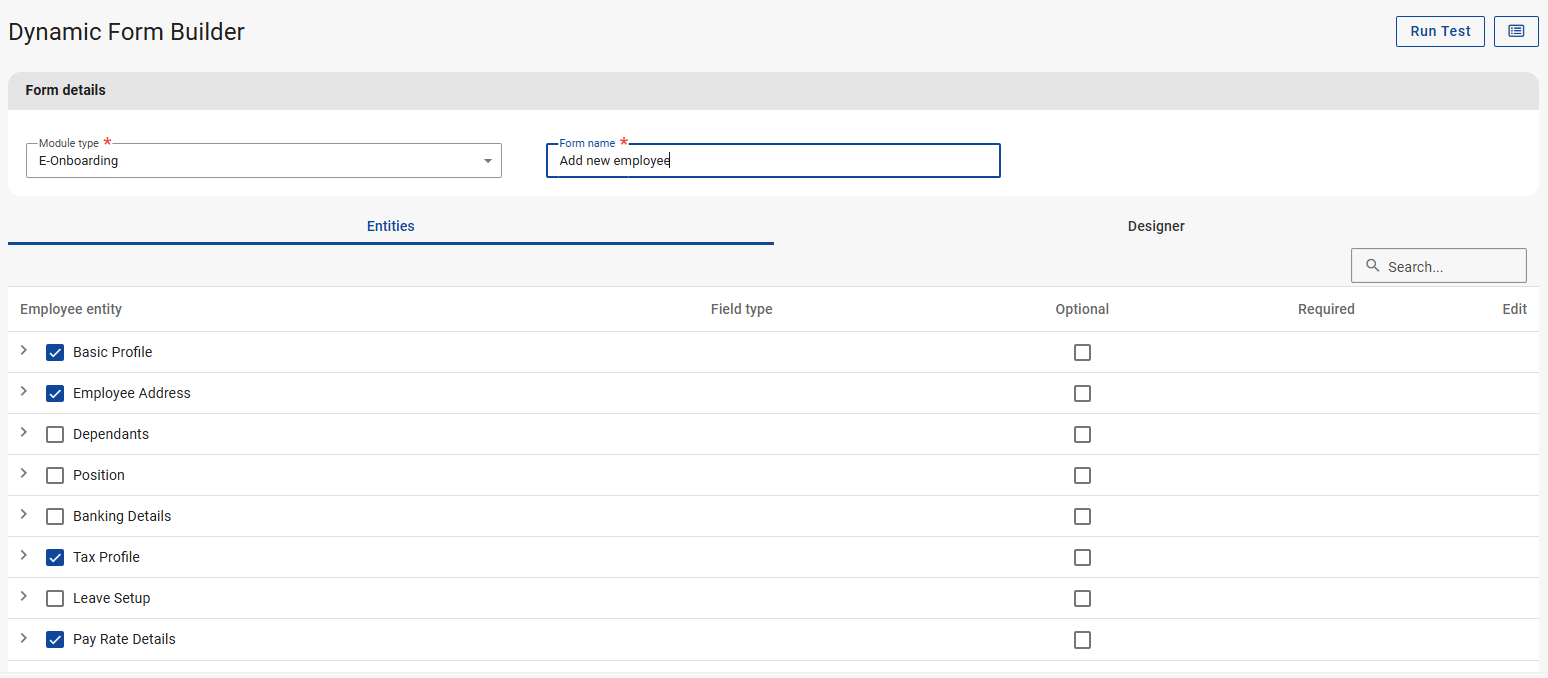Click into the Search entities box

pos(1450,267)
